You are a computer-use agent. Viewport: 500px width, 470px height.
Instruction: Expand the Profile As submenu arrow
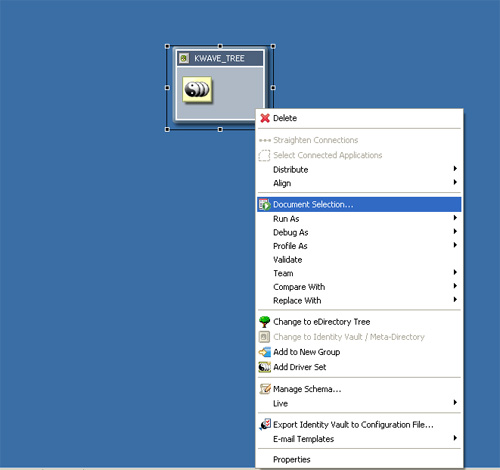[x=455, y=245]
